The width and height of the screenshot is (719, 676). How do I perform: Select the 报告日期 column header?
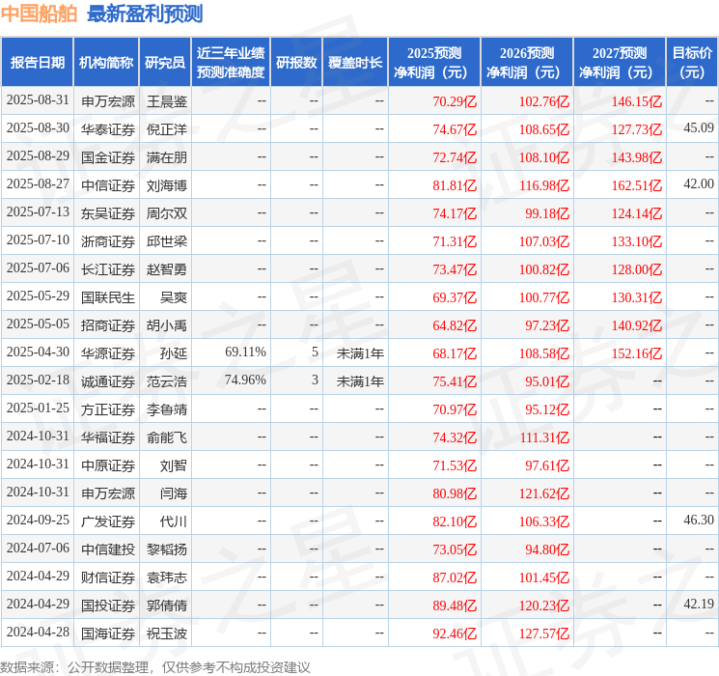coord(37,62)
